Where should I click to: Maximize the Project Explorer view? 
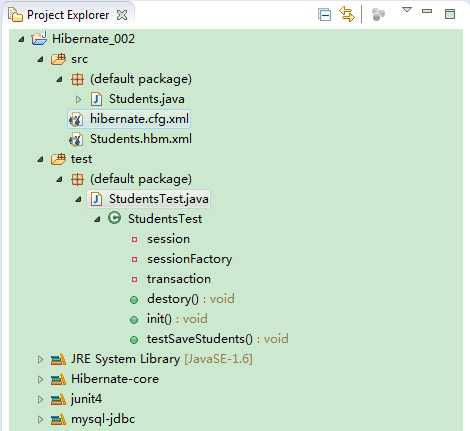[x=450, y=14]
